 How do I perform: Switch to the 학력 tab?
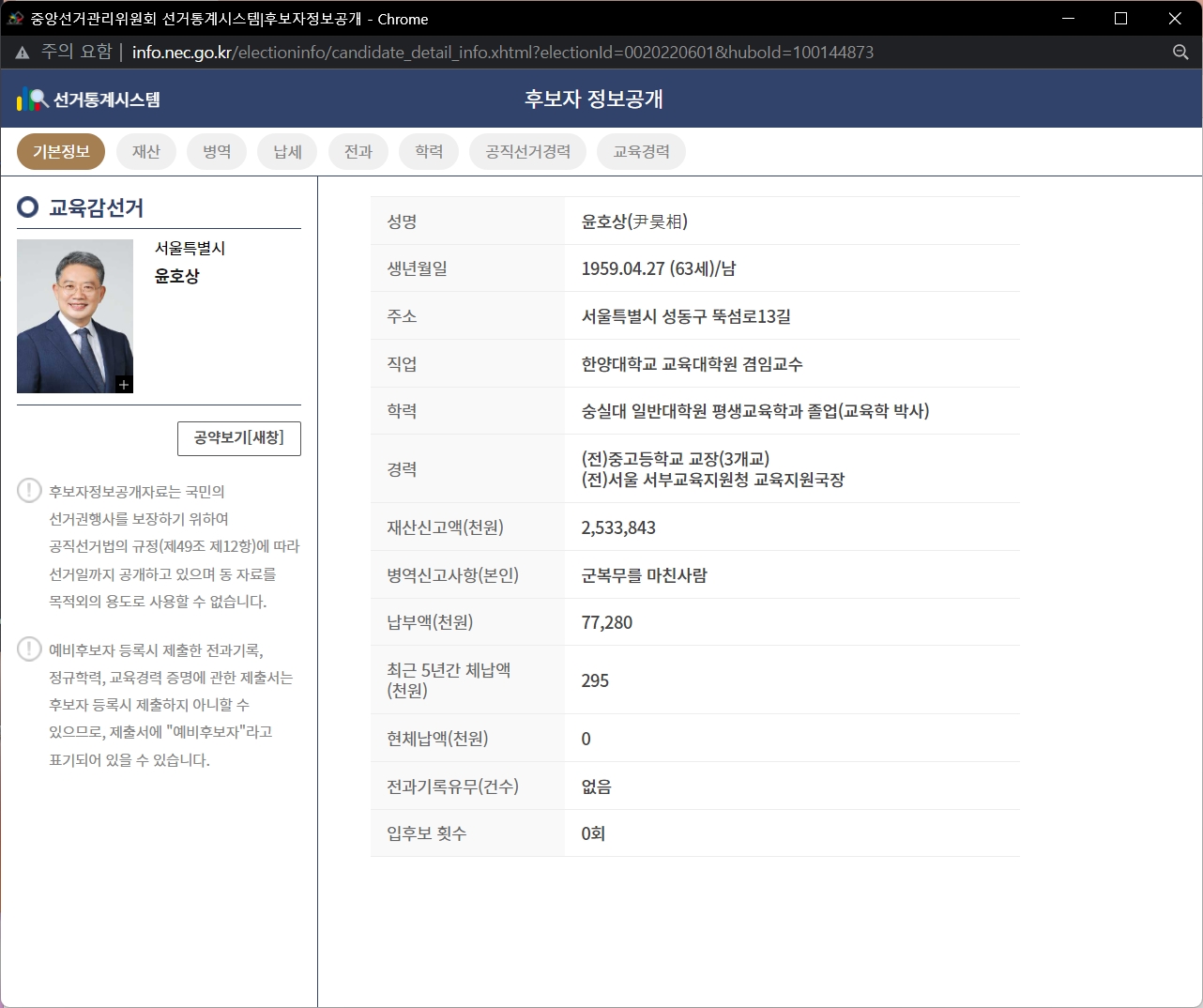coord(429,152)
